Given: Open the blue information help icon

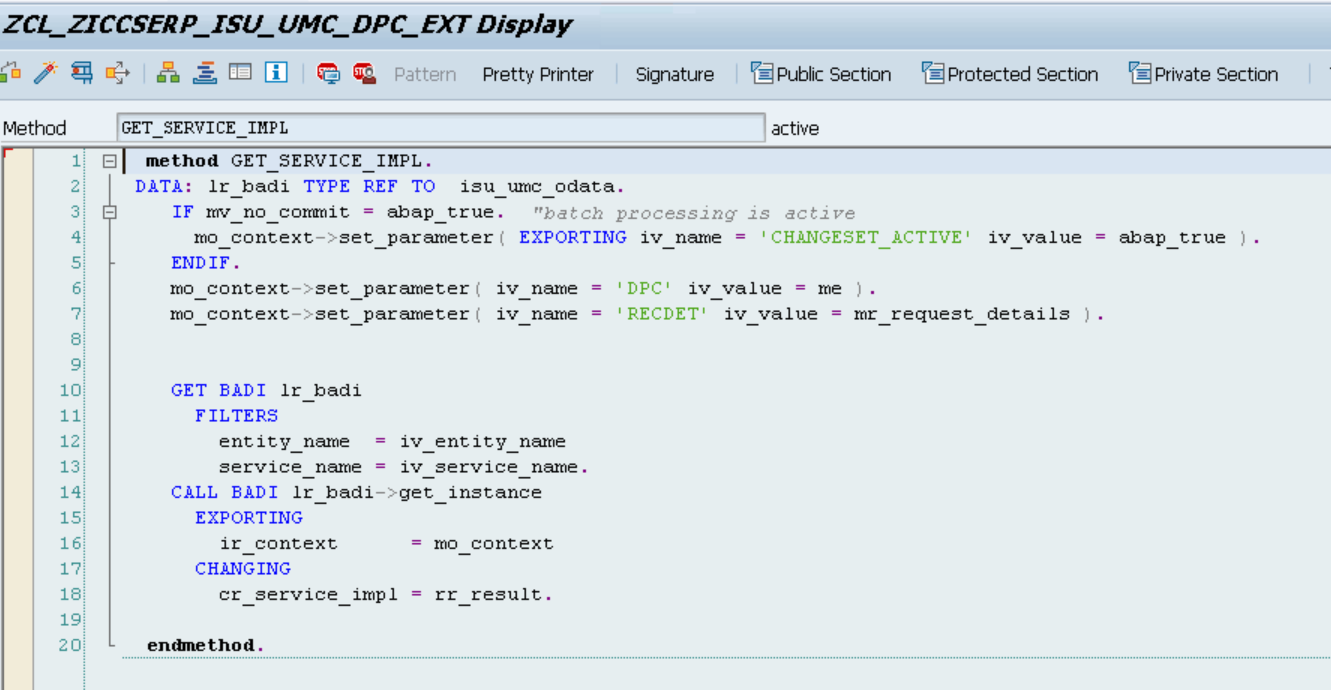Looking at the screenshot, I should 276,73.
